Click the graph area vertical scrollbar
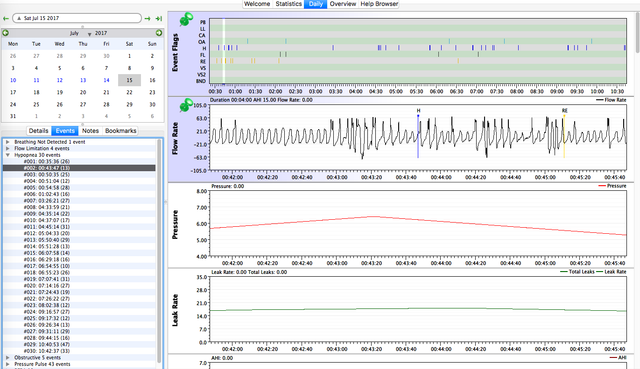This screenshot has width=640, height=369. tap(637, 33)
